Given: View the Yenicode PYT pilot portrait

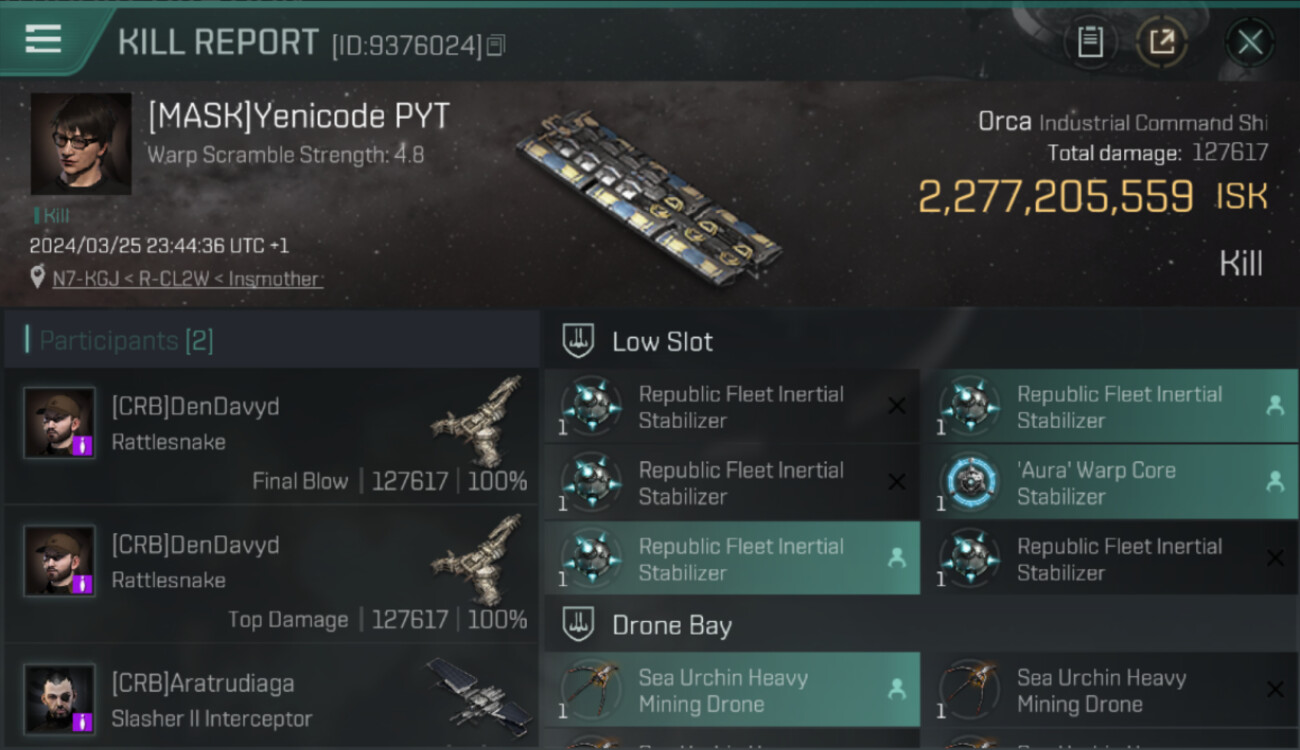Looking at the screenshot, I should click(x=81, y=144).
